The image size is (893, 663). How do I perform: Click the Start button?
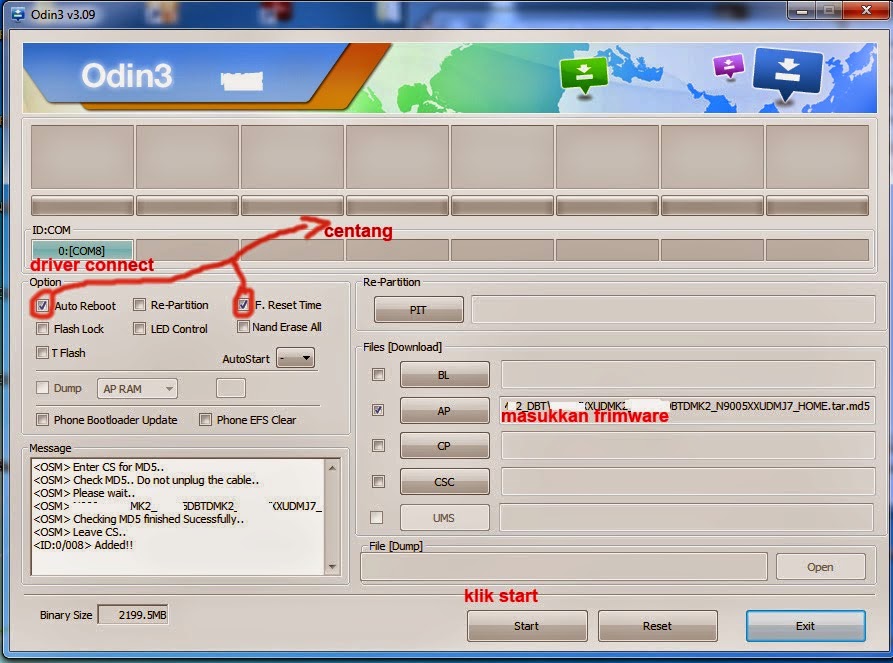(527, 625)
